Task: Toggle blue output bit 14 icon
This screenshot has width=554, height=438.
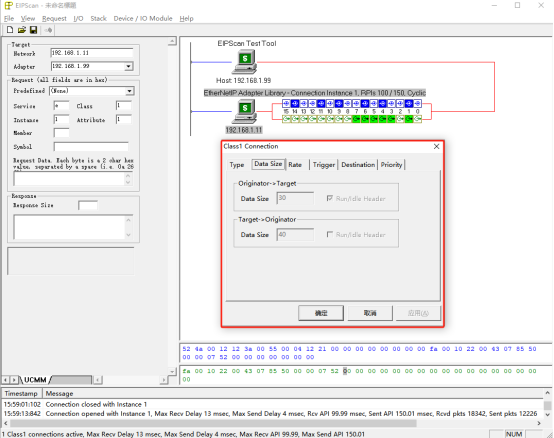Action: coord(295,103)
